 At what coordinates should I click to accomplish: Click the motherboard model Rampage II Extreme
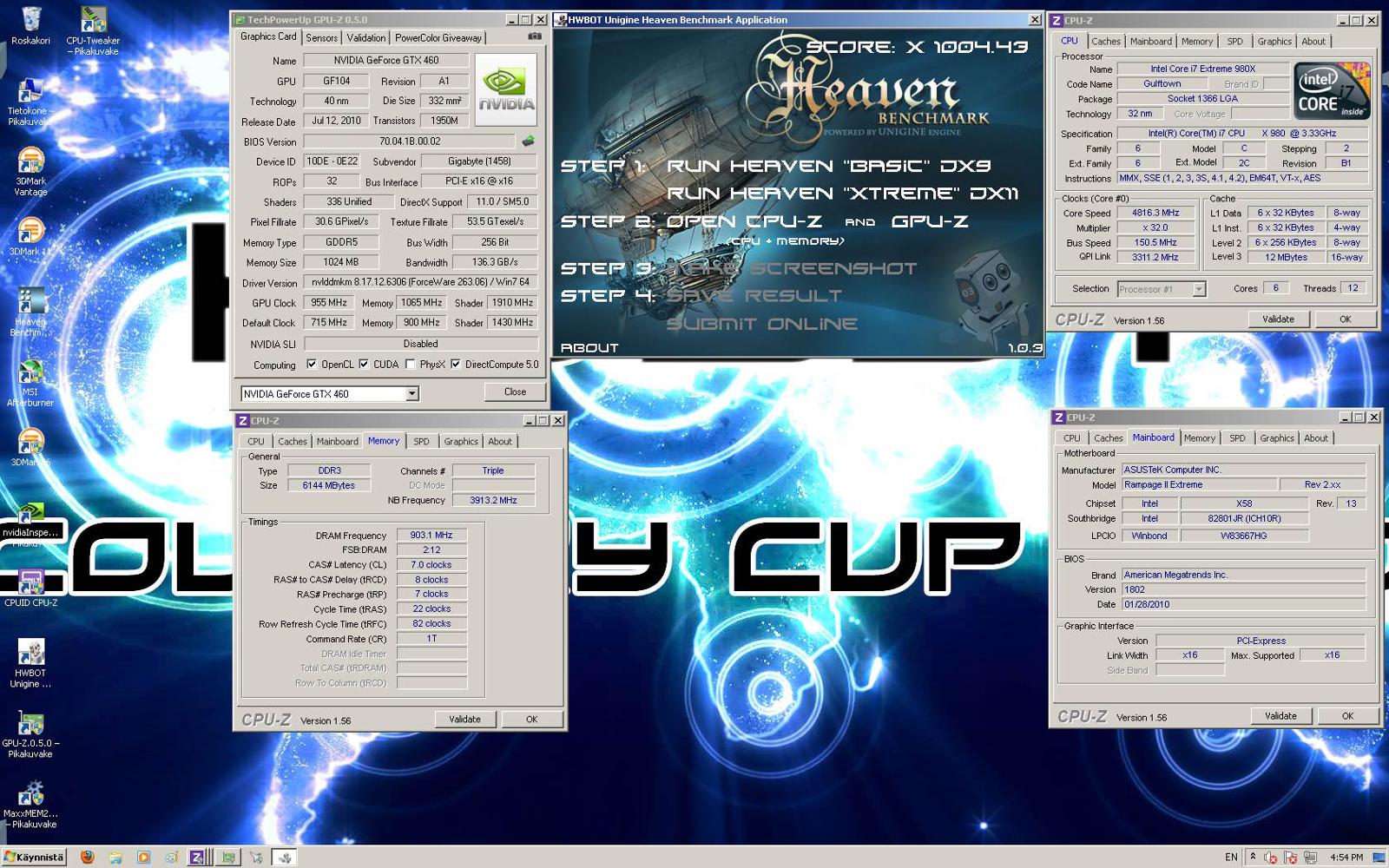(x=1198, y=484)
